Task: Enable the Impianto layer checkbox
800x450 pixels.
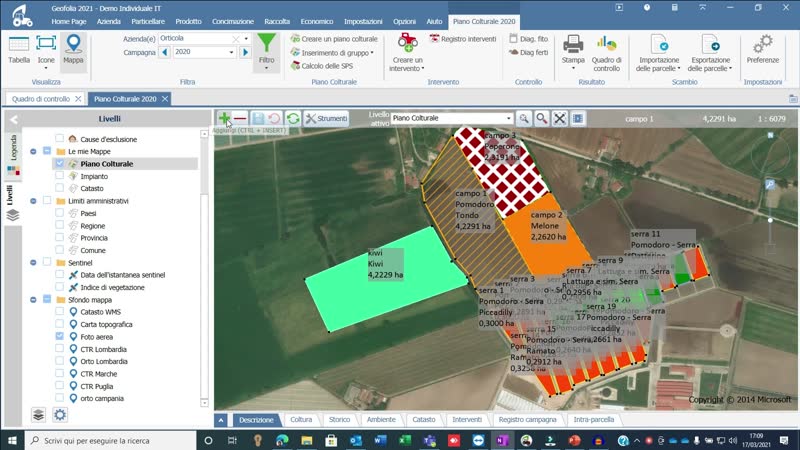Action: 60,176
